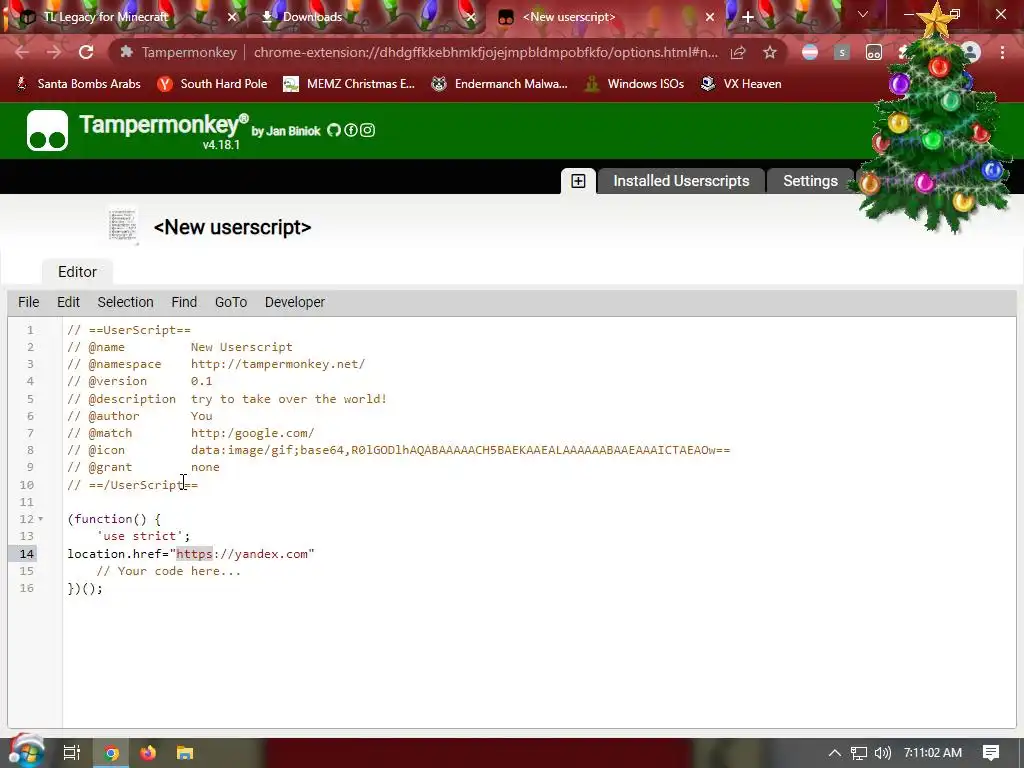Click the @namespace tampermonkey.net line
1024x768 pixels.
(x=216, y=364)
